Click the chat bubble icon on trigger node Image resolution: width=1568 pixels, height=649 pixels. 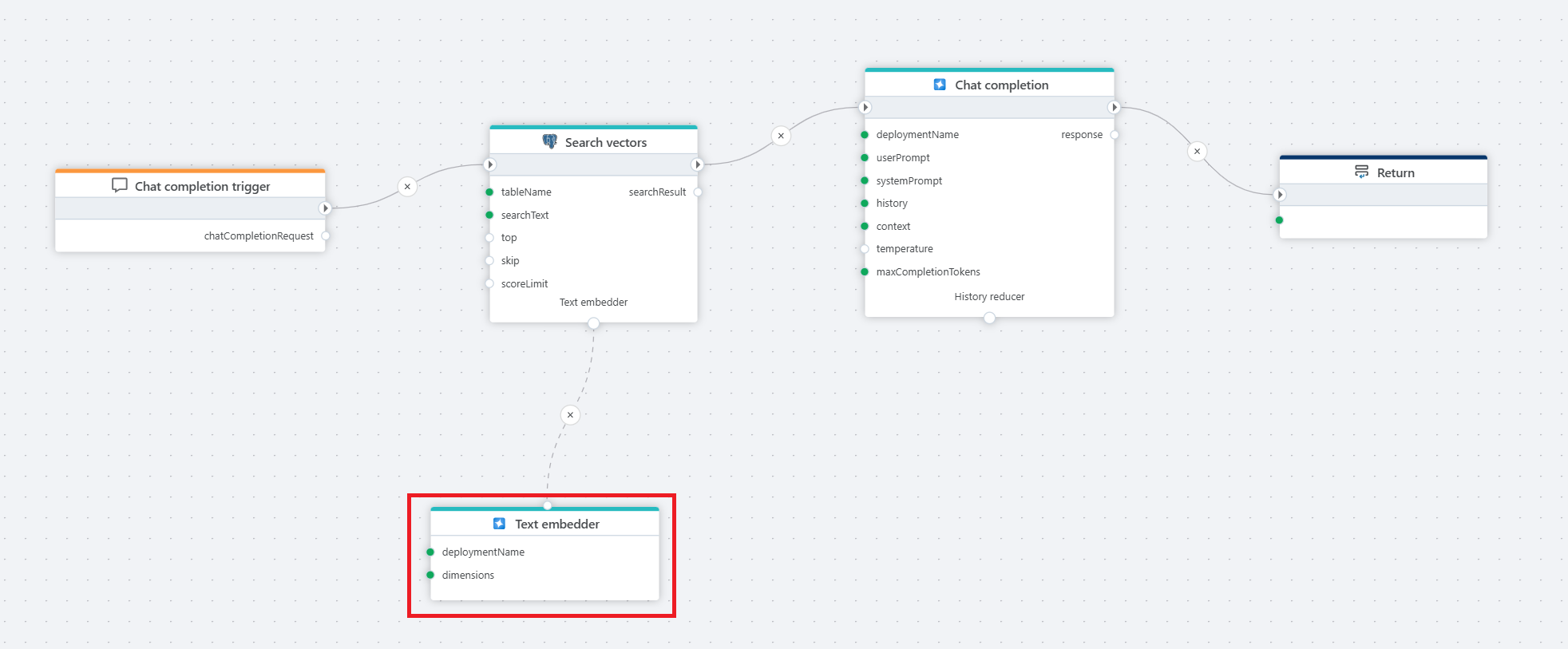(120, 185)
